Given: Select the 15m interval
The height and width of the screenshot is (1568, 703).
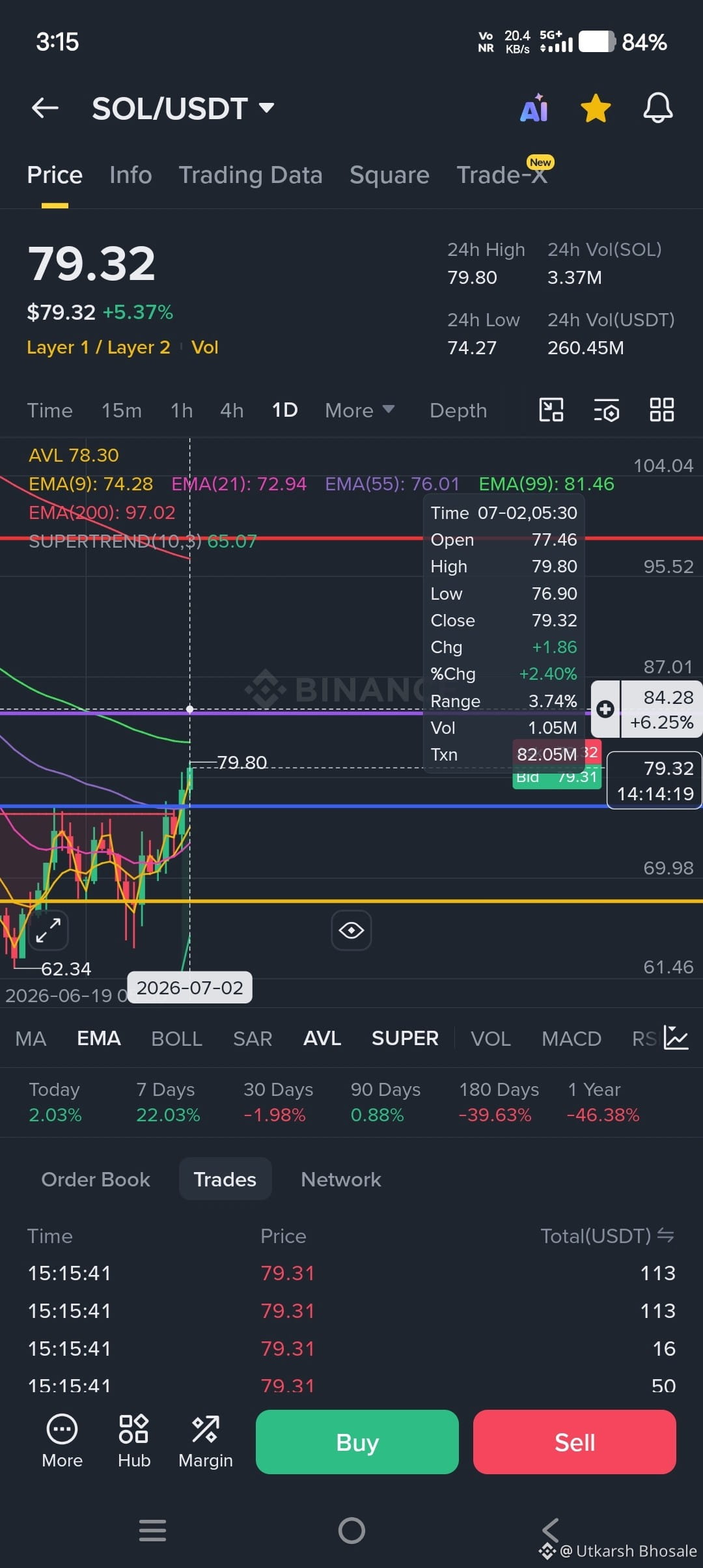Looking at the screenshot, I should [122, 410].
